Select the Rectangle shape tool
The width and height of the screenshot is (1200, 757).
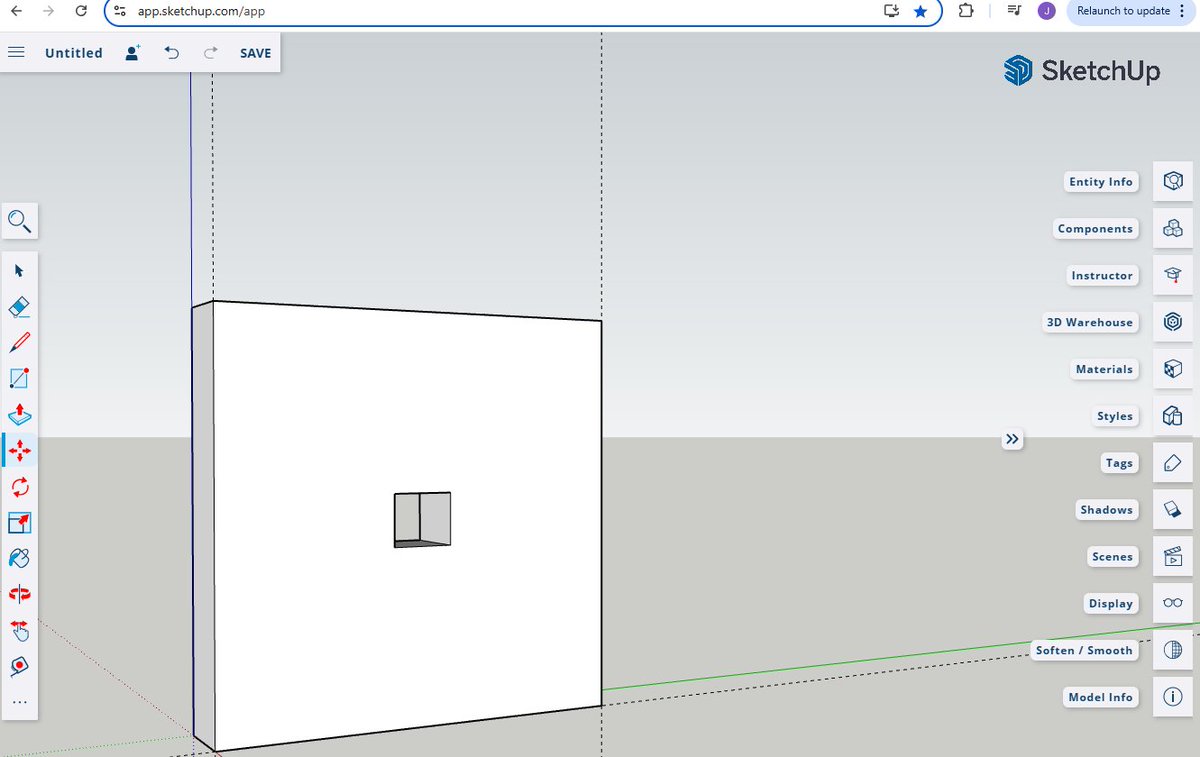click(x=20, y=378)
